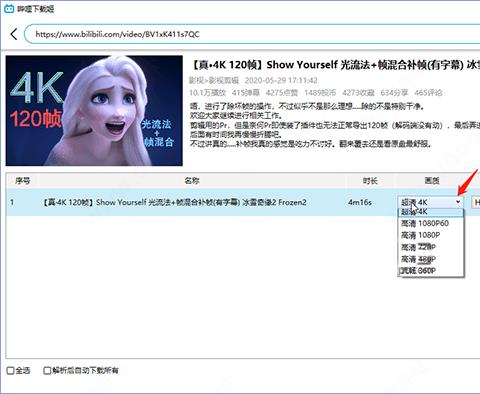Open the 影视>影视剪辑 category link
This screenshot has width=480, height=394.
[214, 80]
